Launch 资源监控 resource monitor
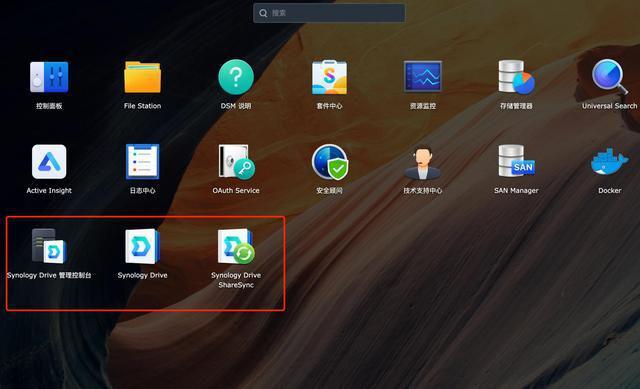Screen dimensions: 640x389 pyautogui.click(x=423, y=76)
